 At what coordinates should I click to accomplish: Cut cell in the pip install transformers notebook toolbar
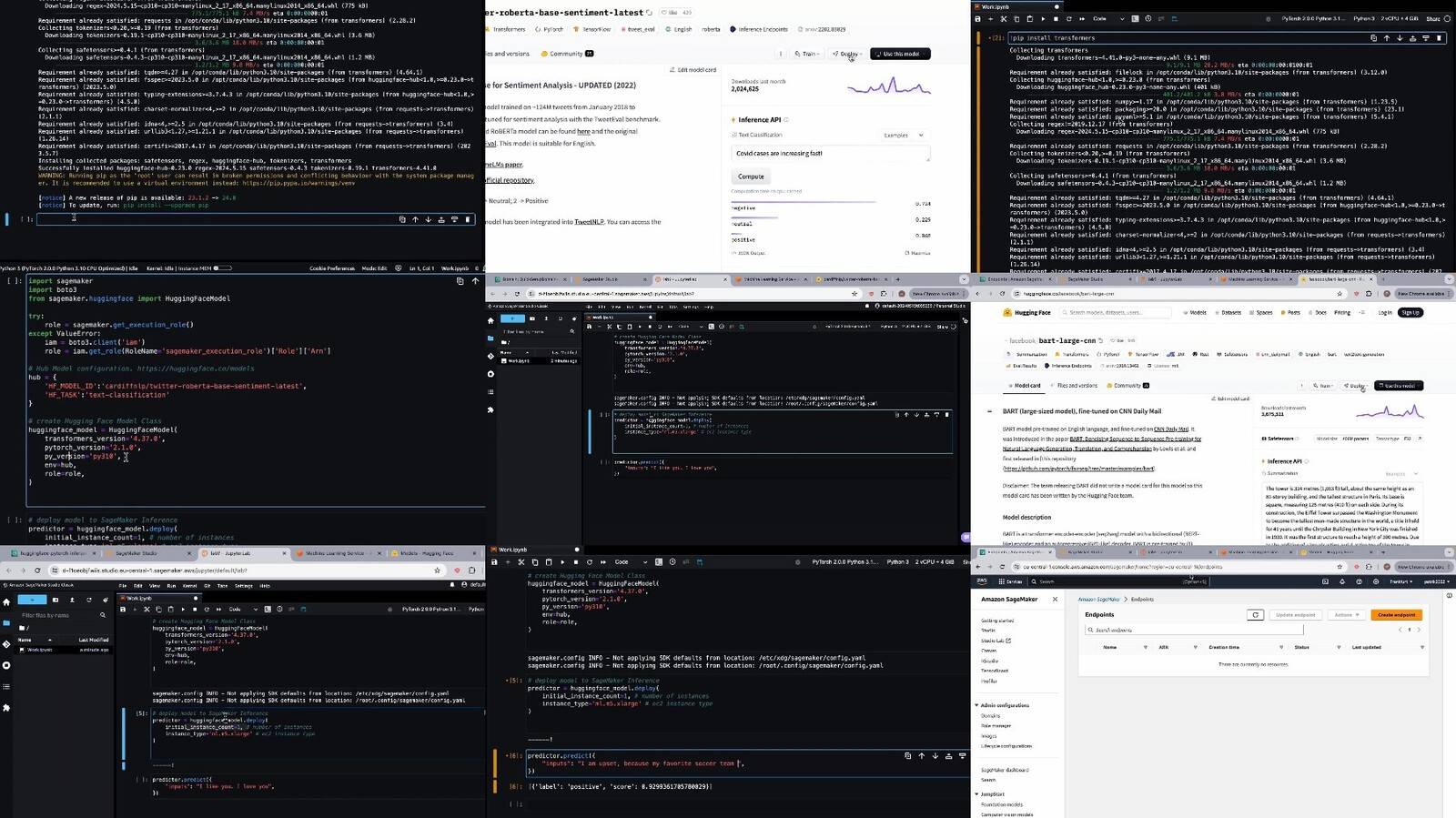[x=1004, y=18]
